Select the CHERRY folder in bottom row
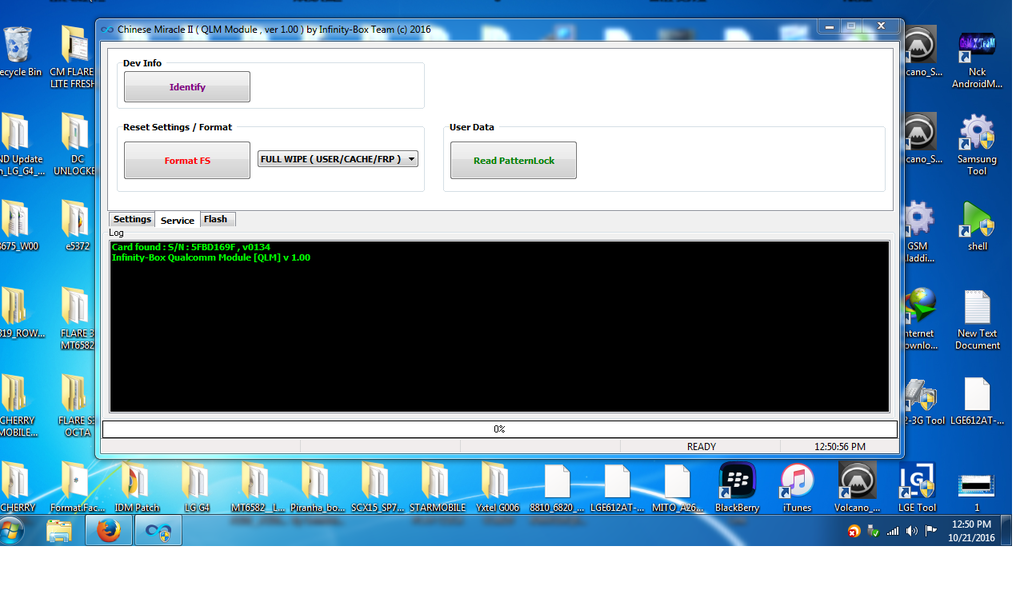 [x=17, y=487]
